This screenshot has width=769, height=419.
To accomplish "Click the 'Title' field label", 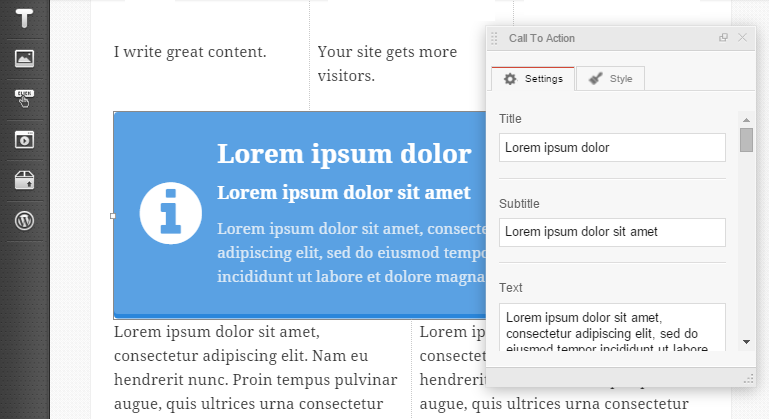I will (510, 119).
